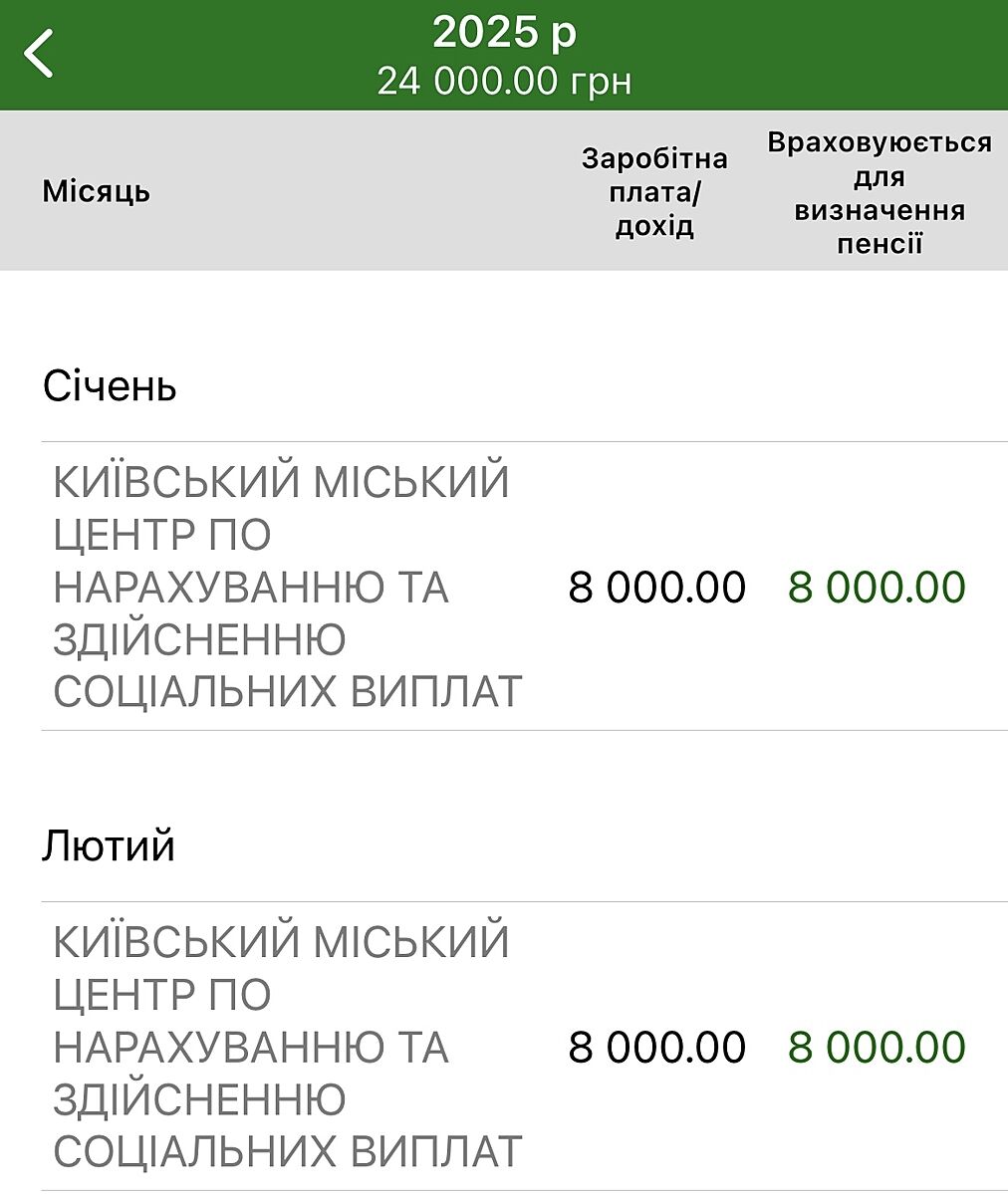Tap "СОЦІАЛЬНИХ ВИПЛАТ" line under Лютий
1008x1195 pixels.
tap(287, 1151)
